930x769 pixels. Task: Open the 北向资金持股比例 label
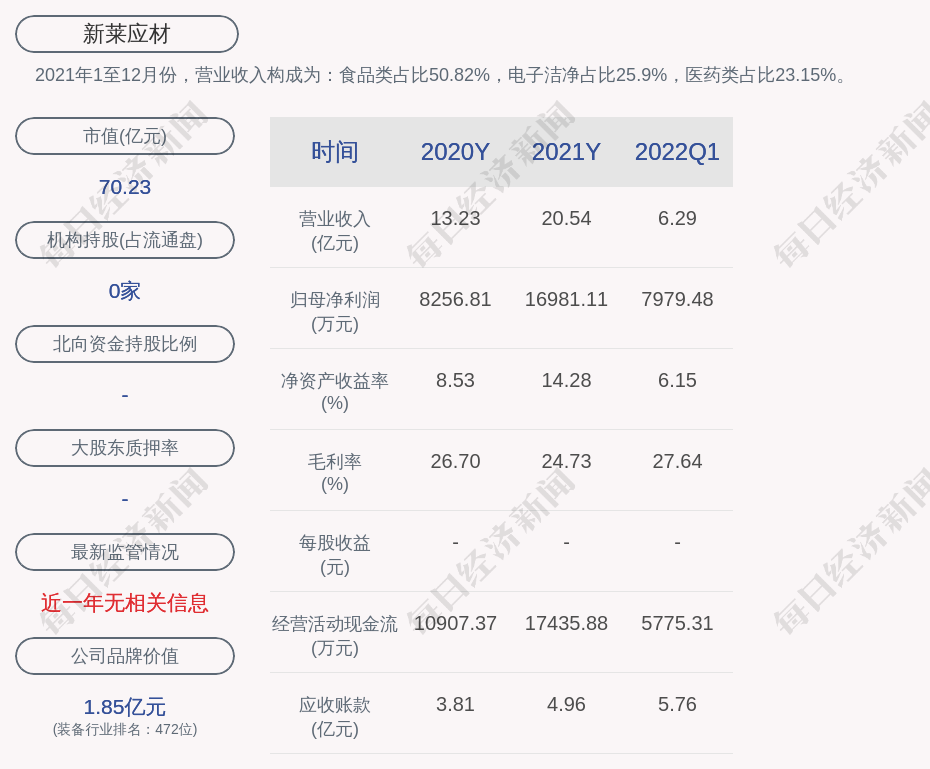[125, 344]
